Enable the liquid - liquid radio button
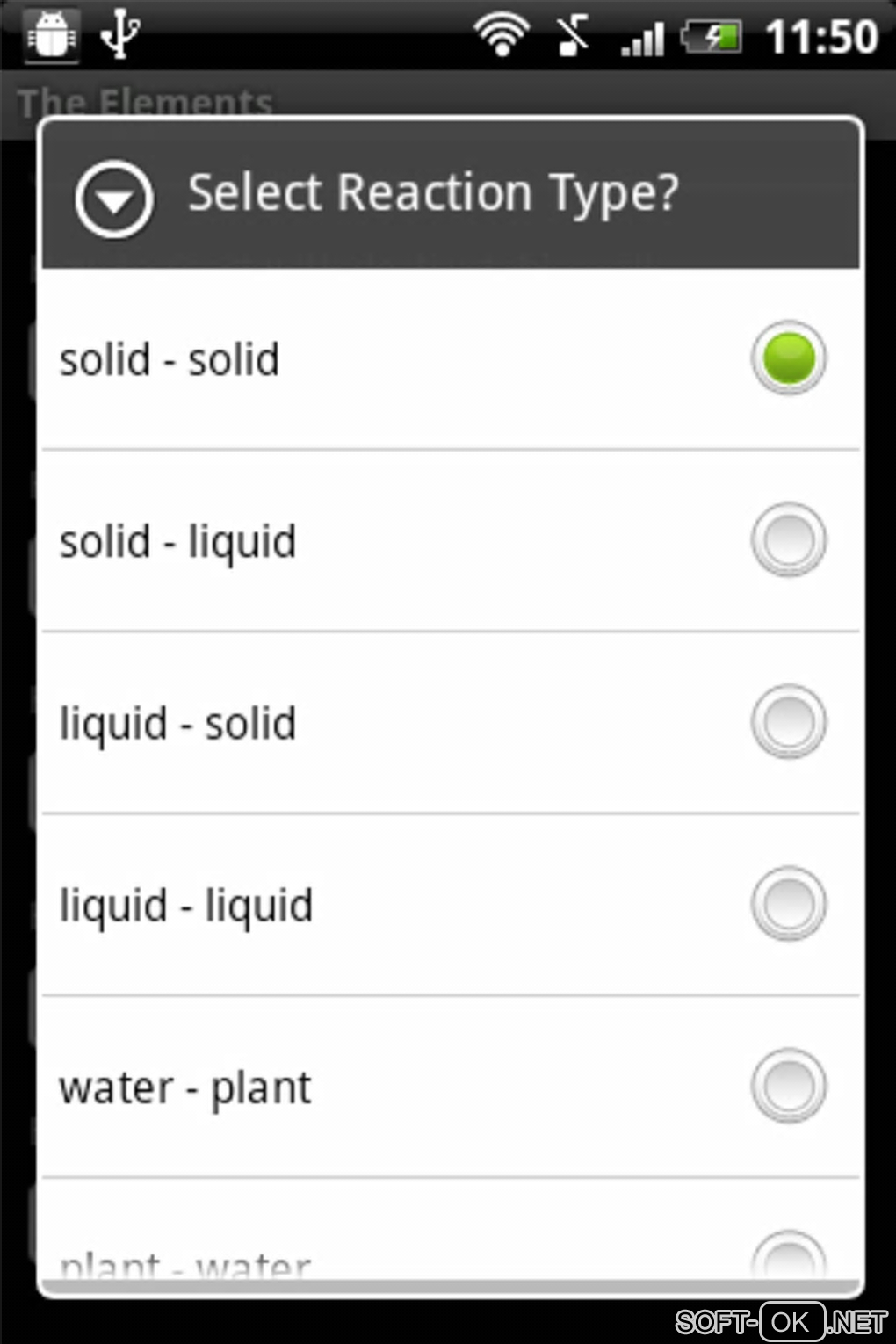The width and height of the screenshot is (896, 1344). pyautogui.click(x=788, y=904)
